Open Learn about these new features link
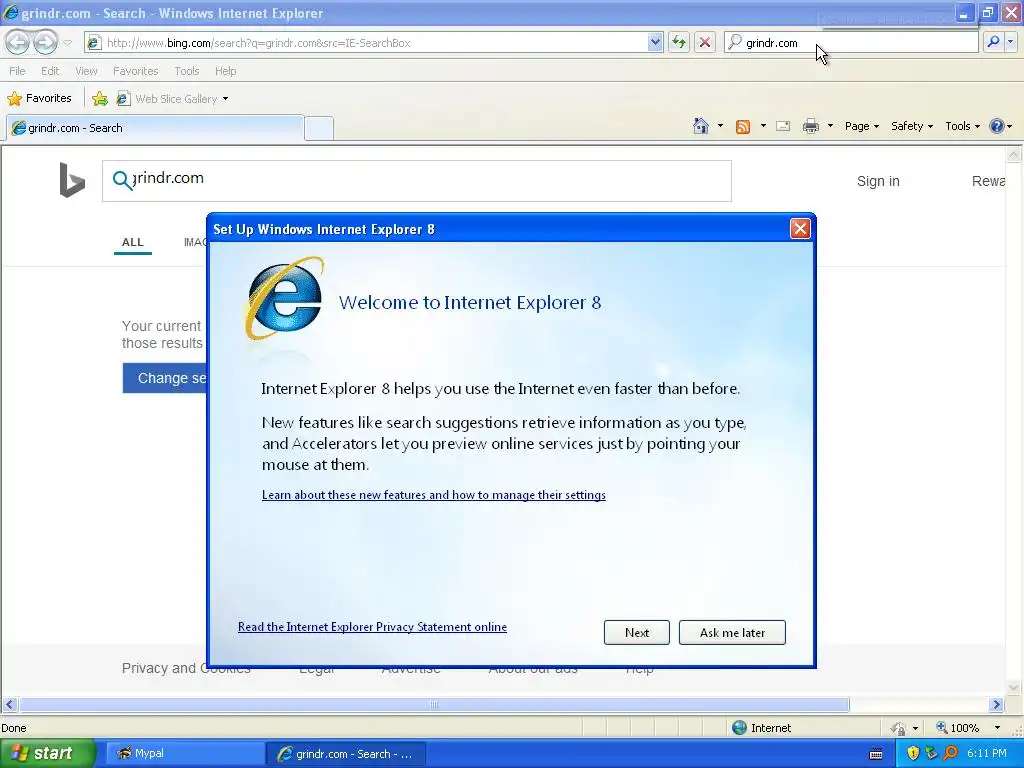Viewport: 1024px width, 768px height. click(434, 495)
